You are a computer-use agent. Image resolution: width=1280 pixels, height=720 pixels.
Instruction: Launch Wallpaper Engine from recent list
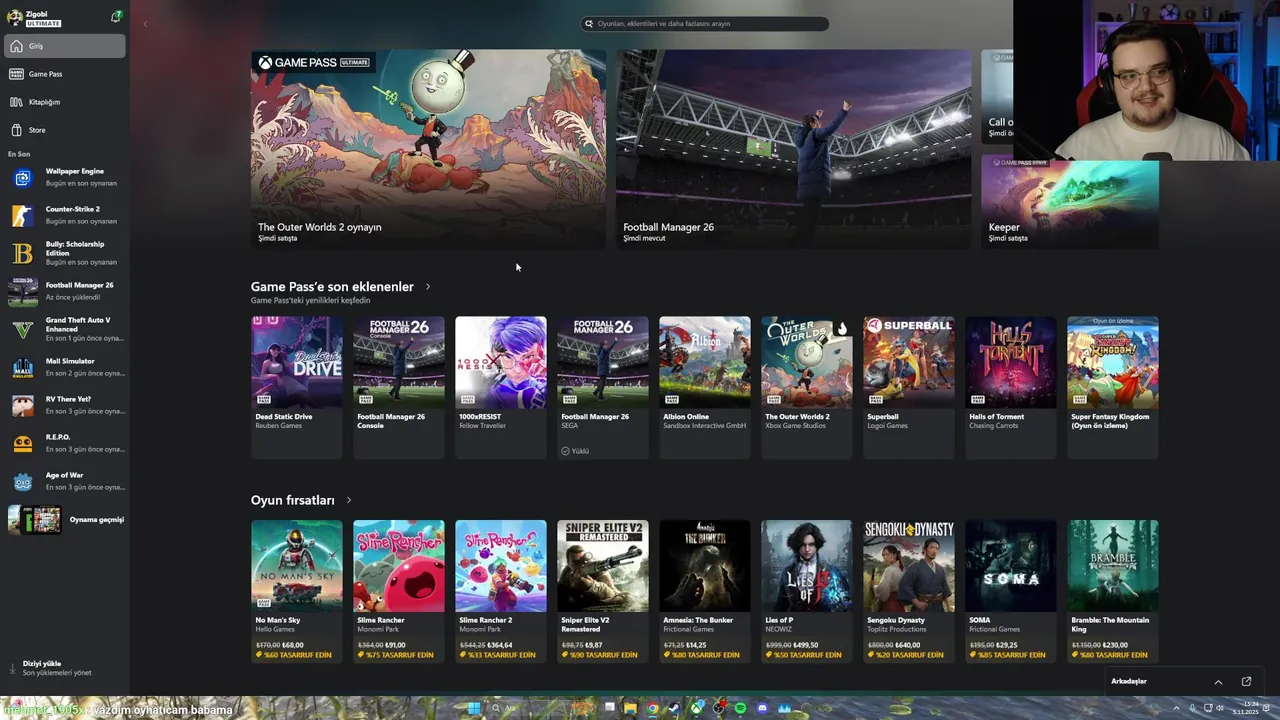click(x=65, y=177)
